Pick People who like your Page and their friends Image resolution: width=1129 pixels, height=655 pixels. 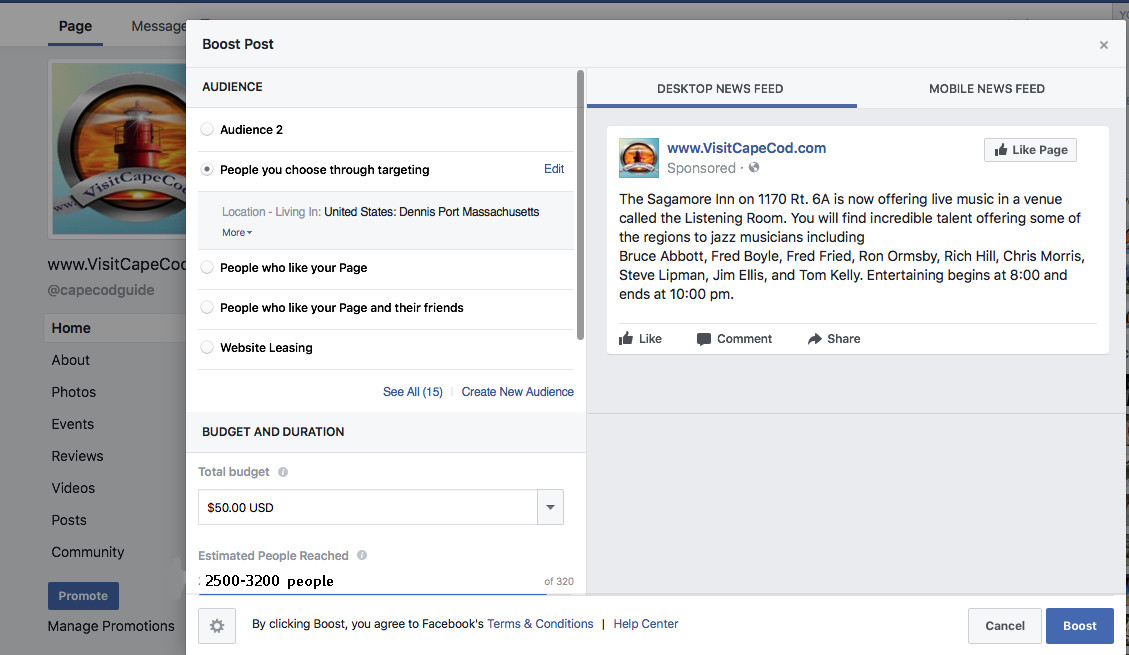(x=207, y=307)
